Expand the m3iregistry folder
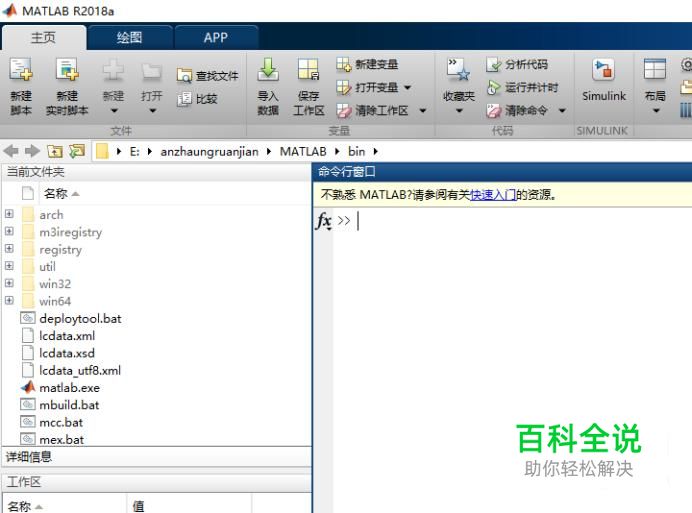 9,231
